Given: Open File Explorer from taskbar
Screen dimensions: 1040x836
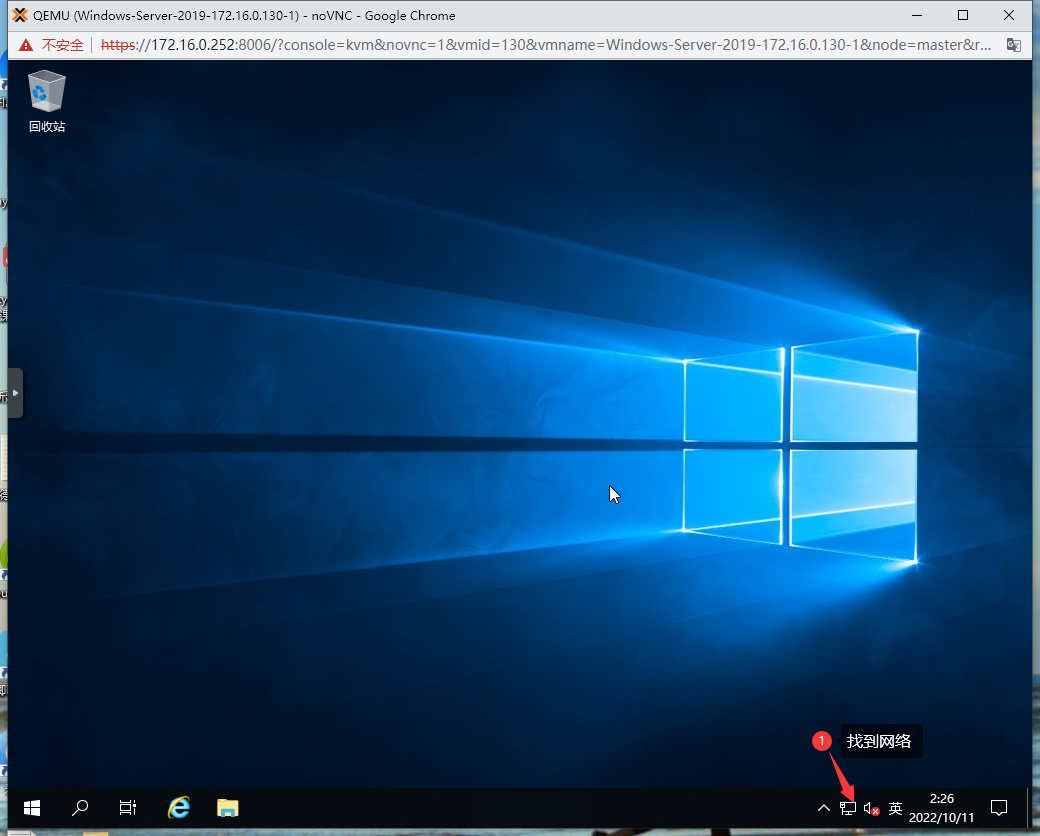Looking at the screenshot, I should tap(227, 807).
